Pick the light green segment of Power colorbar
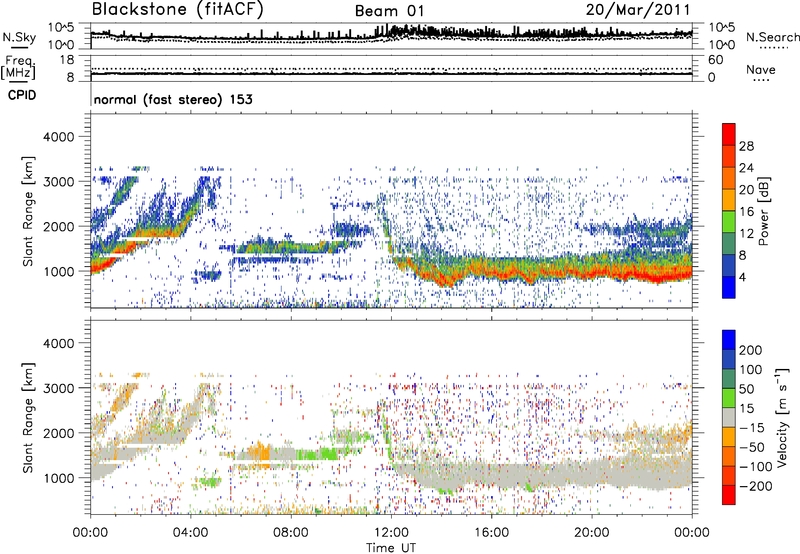Screen dimensions: 800x554 729,222
